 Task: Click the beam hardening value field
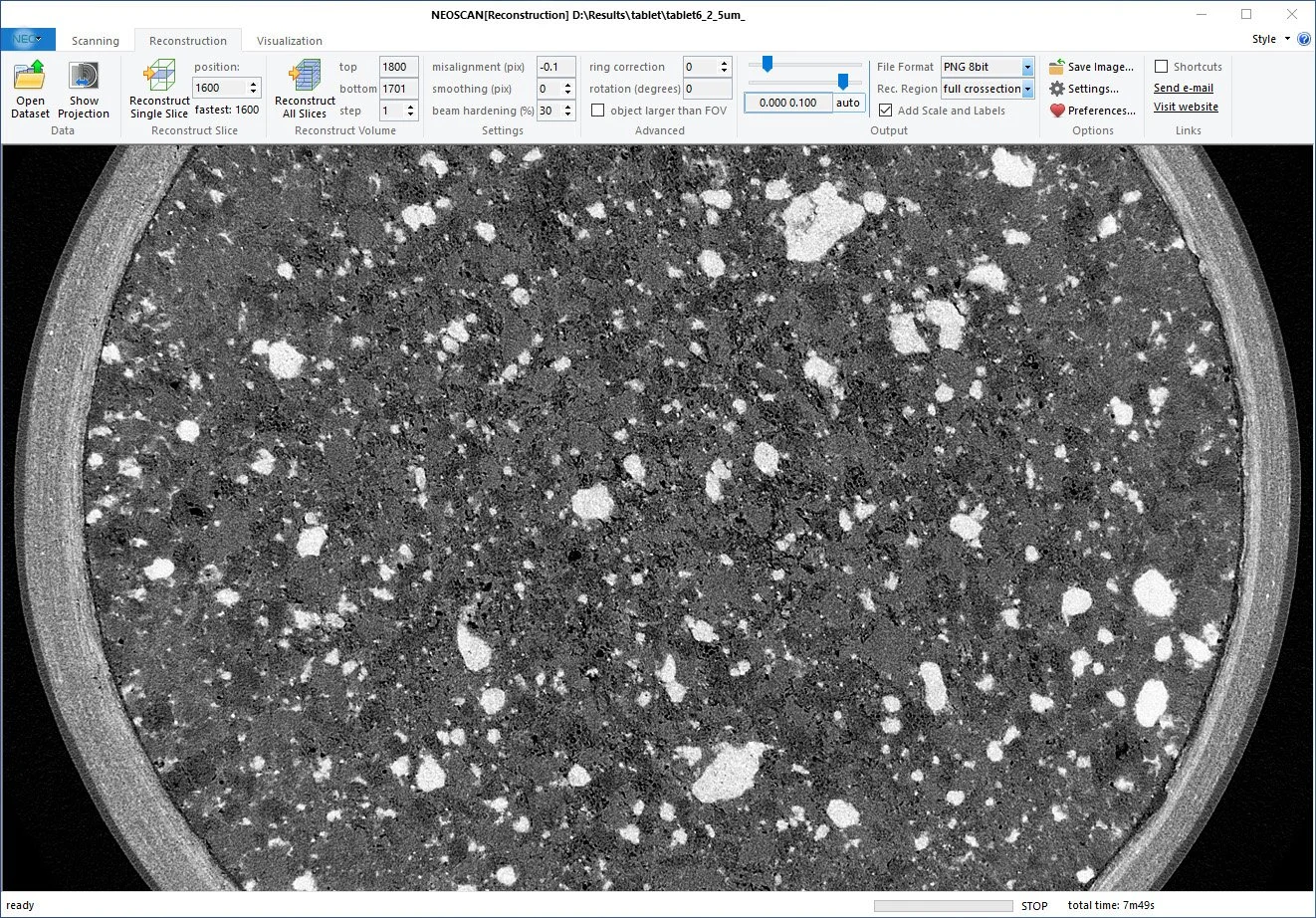549,111
